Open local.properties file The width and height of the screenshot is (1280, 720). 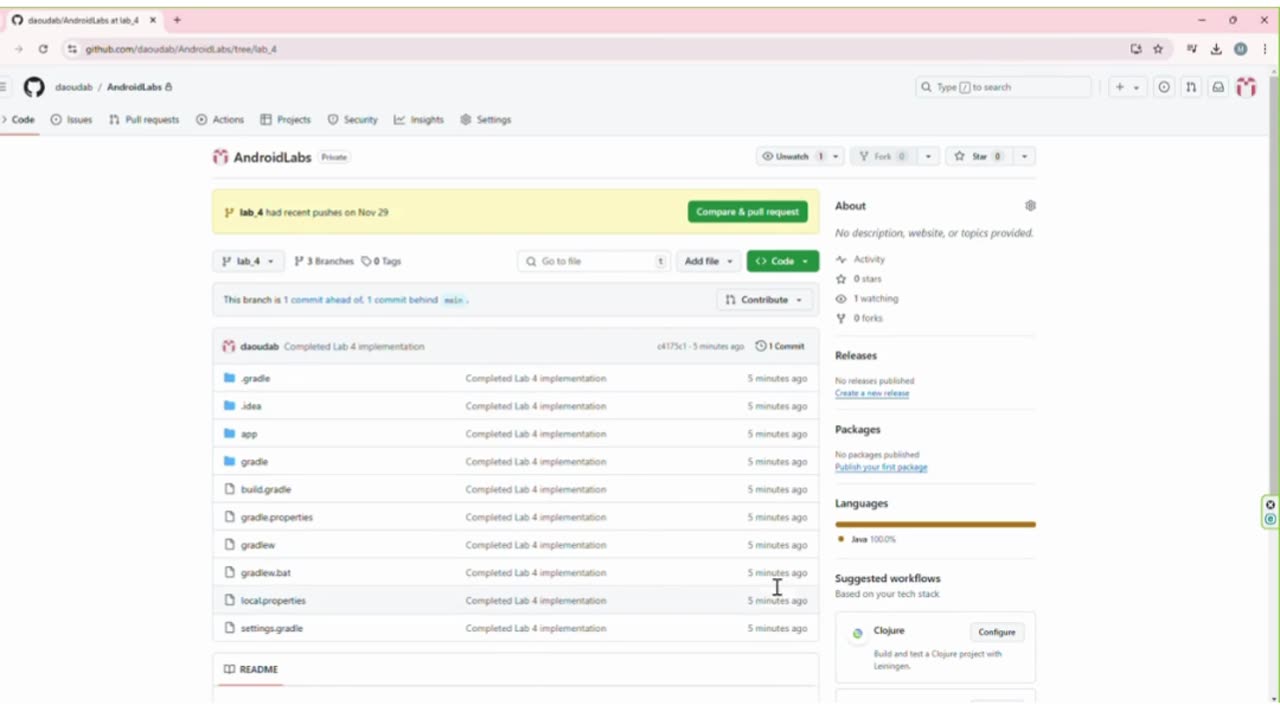(273, 601)
